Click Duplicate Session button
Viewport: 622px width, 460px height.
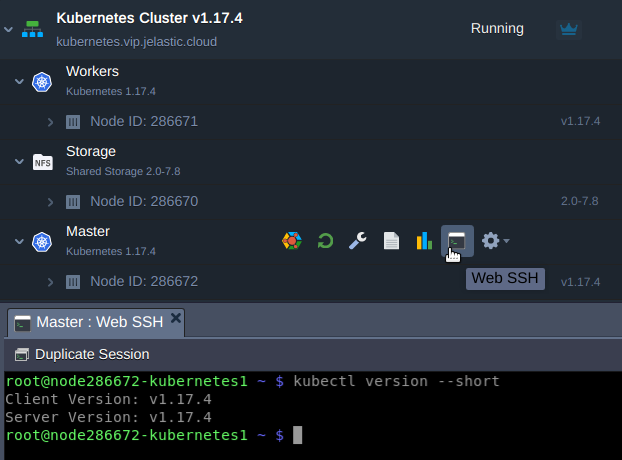click(82, 354)
